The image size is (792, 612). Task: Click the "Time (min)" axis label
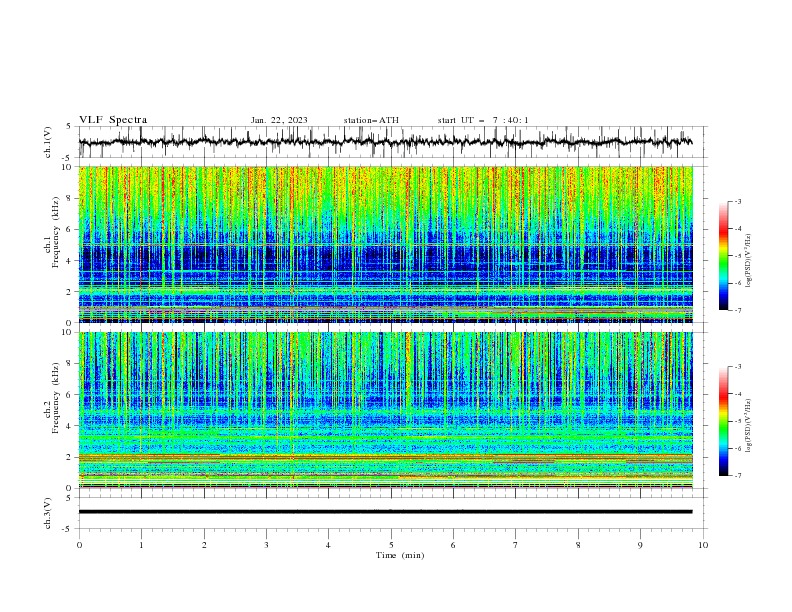[400, 555]
